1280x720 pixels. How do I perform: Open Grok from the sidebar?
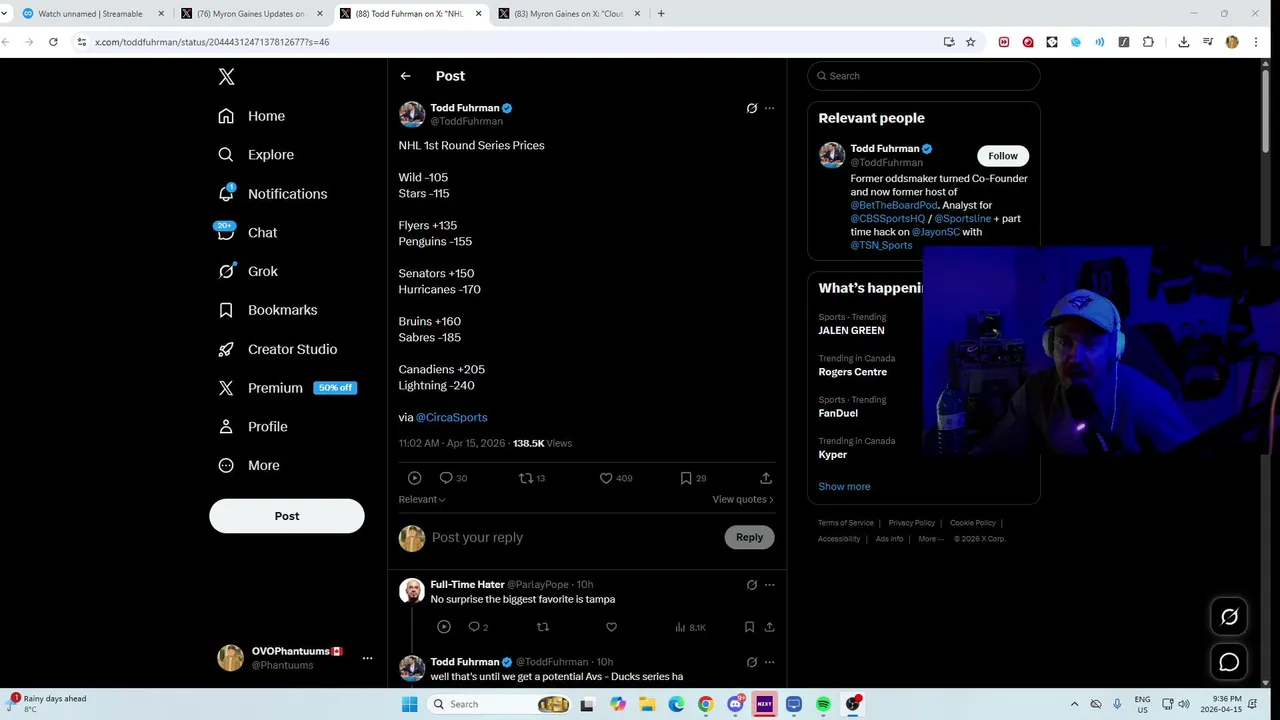(x=248, y=271)
